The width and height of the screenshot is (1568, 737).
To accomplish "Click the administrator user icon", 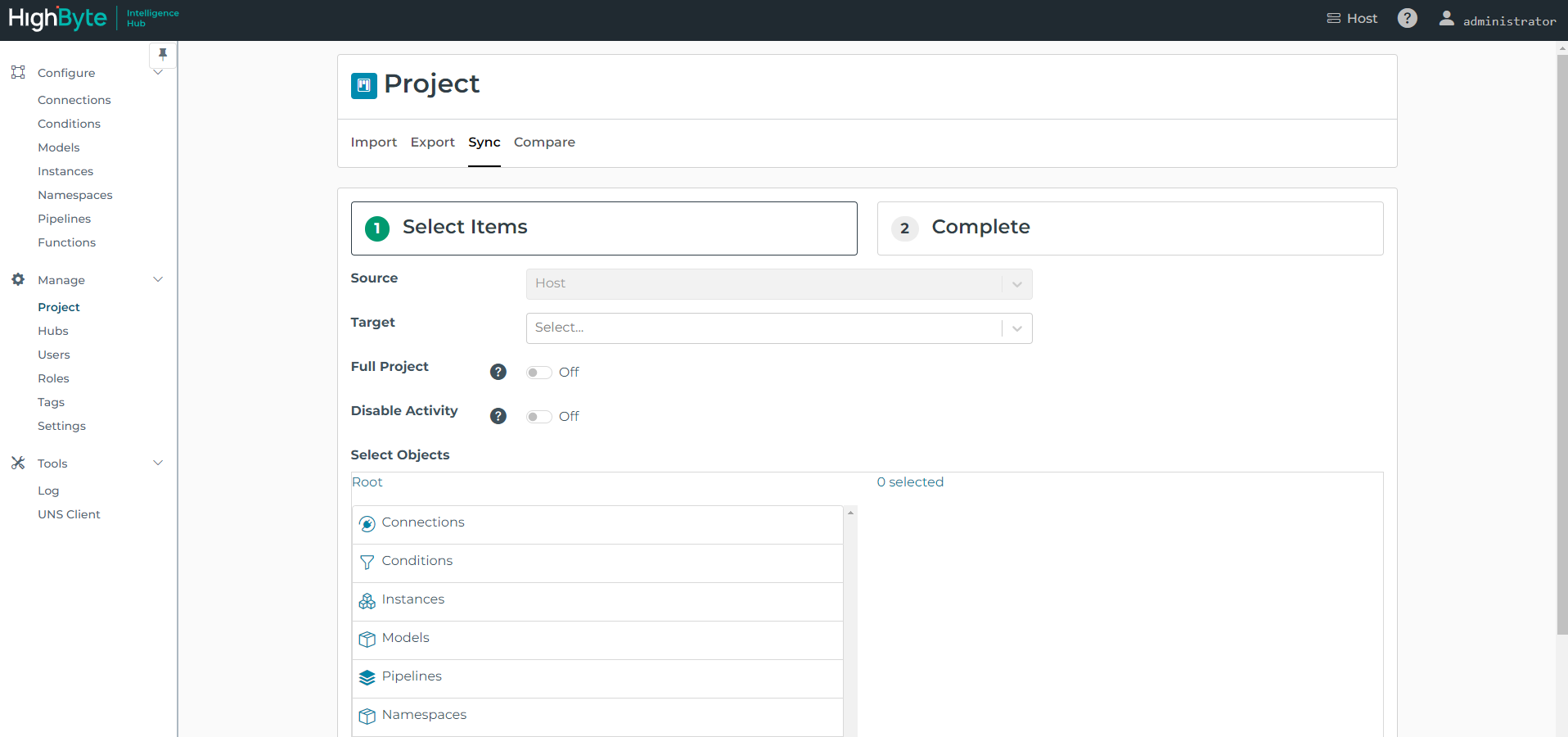I will 1446,18.
